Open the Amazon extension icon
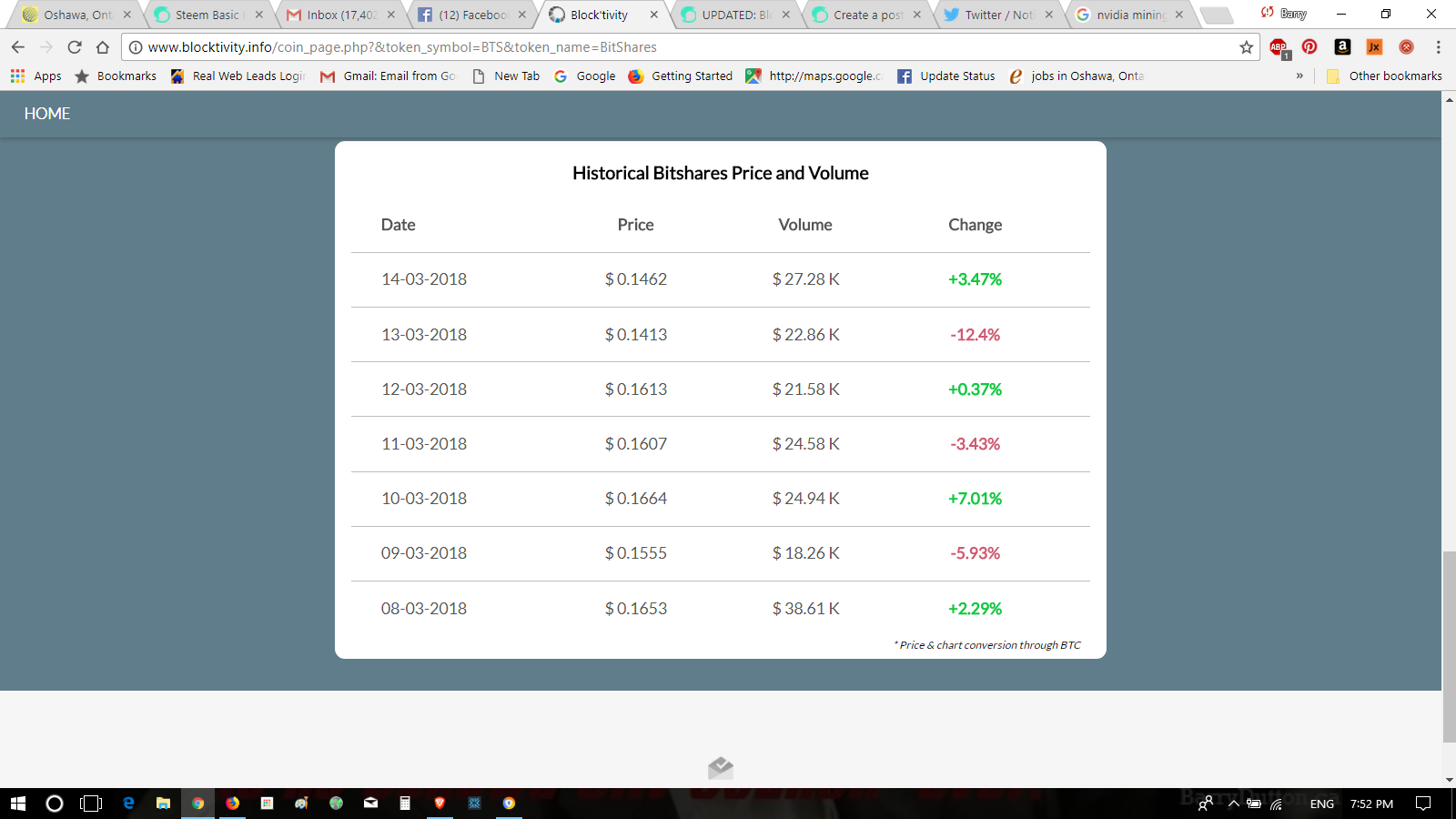Viewport: 1456px width, 819px height. 1342,46
